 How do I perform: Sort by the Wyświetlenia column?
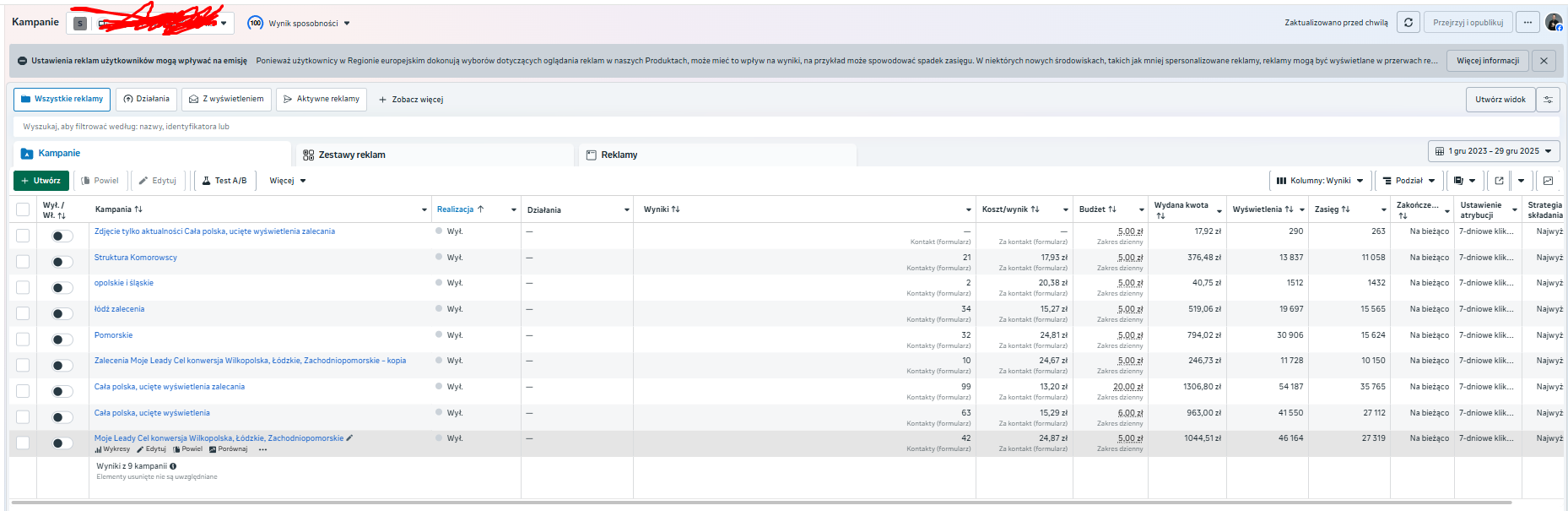pyautogui.click(x=1289, y=209)
